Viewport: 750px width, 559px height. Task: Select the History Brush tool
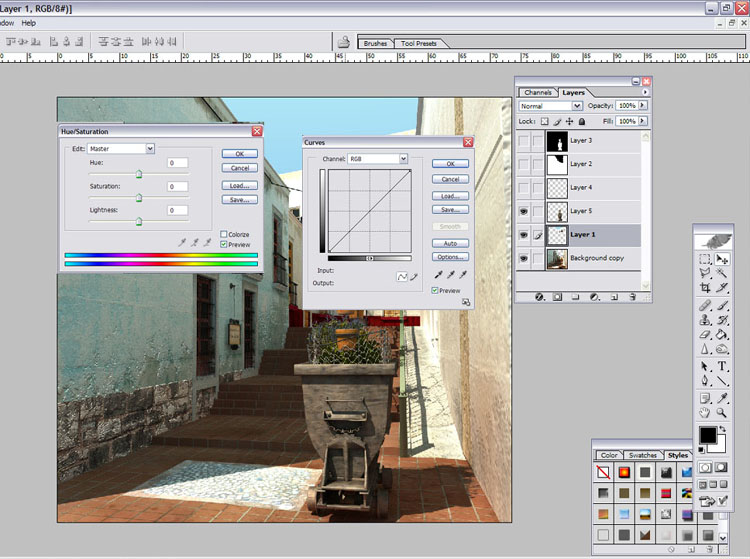(x=721, y=320)
